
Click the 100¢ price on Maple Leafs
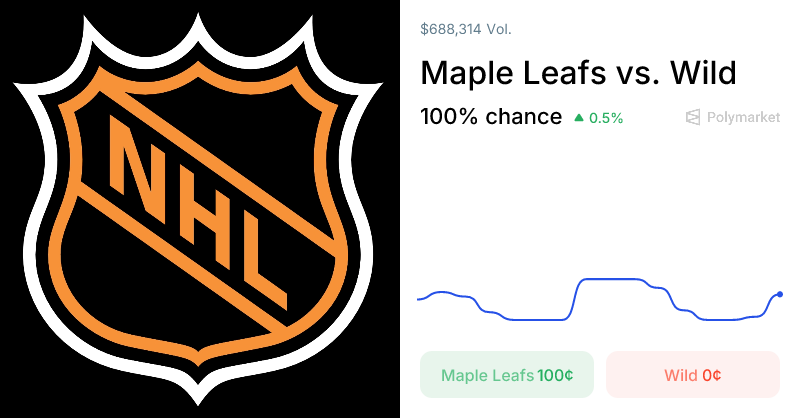(555, 375)
